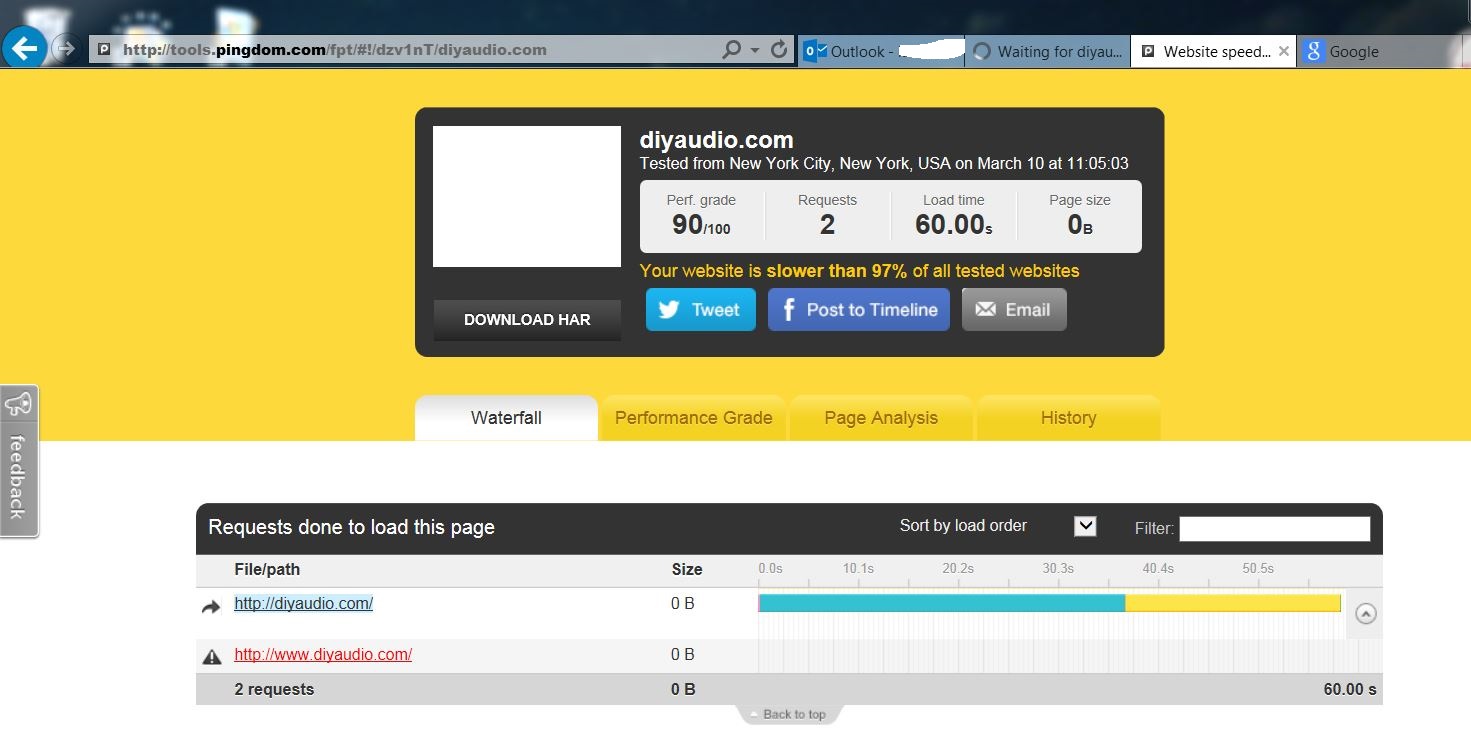The image size is (1471, 734).
Task: Click the 60.00 s total in summary row
Action: [1350, 689]
